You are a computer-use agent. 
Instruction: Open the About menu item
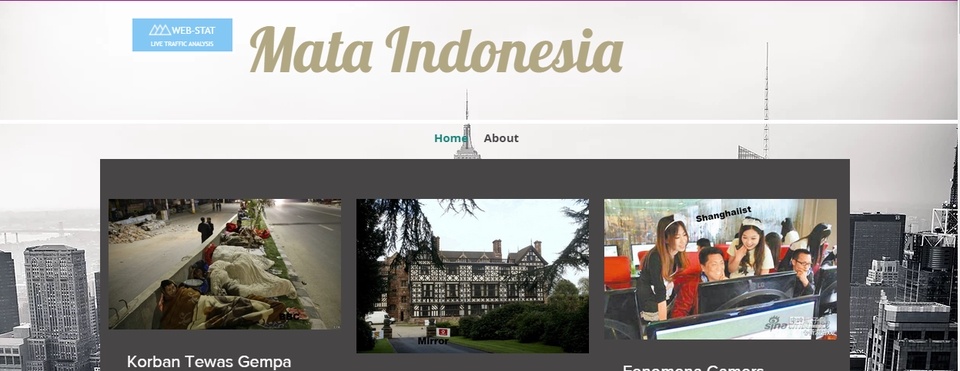[x=501, y=138]
